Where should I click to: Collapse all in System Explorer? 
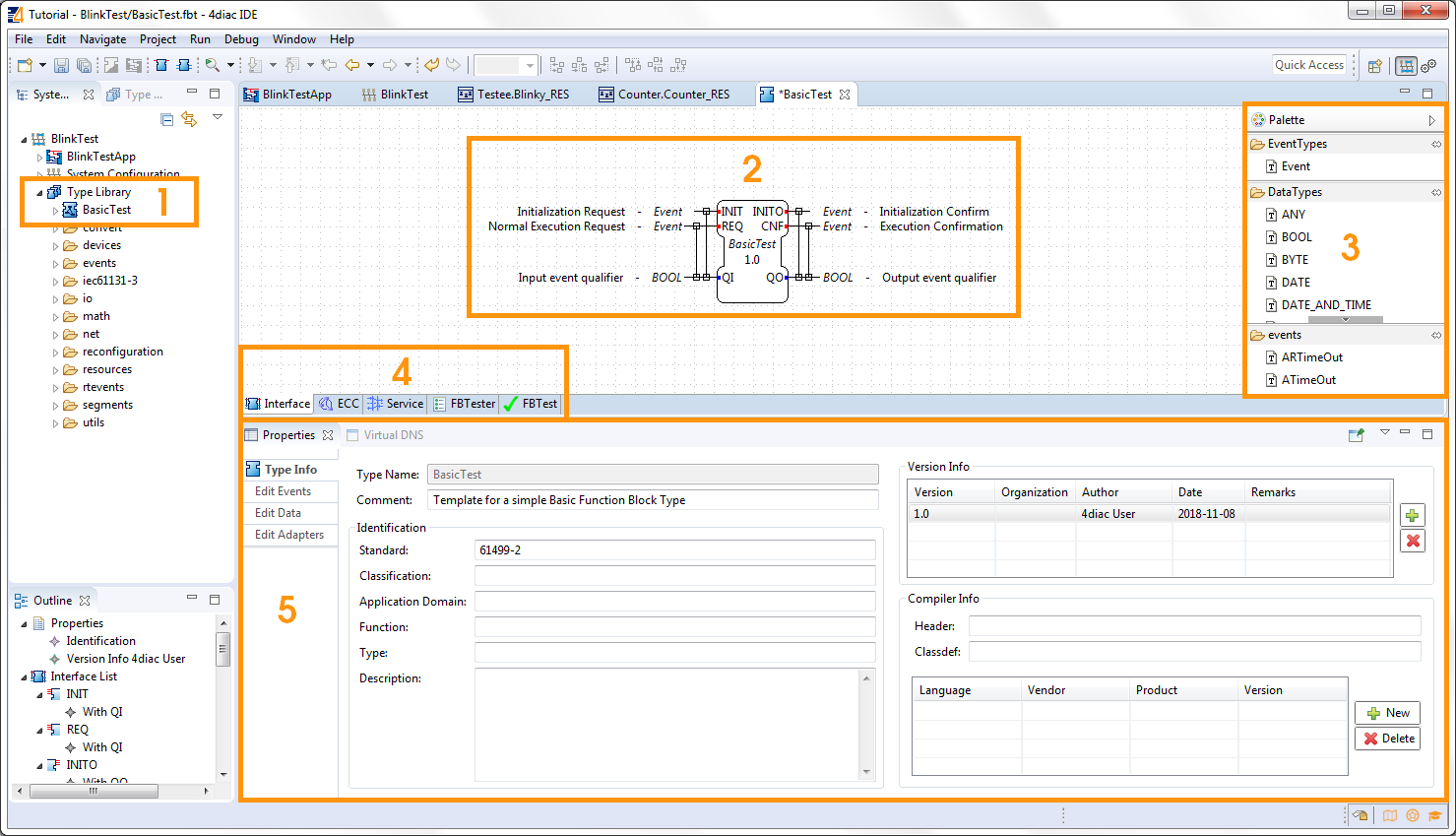(x=166, y=119)
